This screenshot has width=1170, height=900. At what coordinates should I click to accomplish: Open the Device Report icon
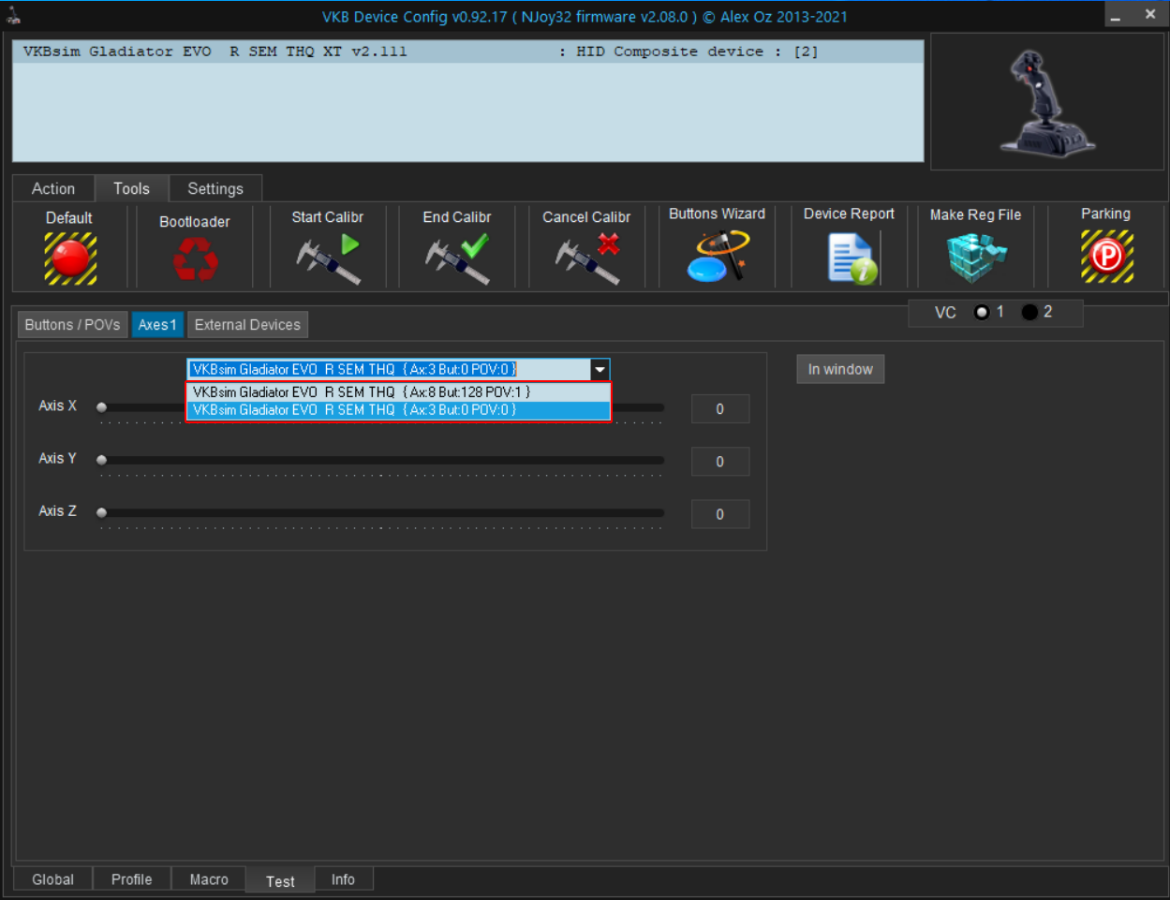coord(850,257)
